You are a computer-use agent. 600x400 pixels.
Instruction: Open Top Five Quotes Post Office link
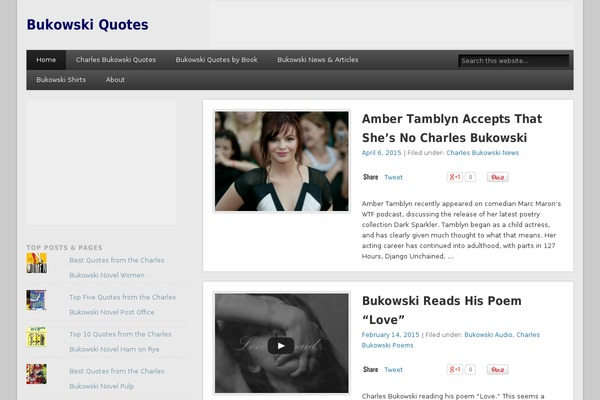pyautogui.click(x=122, y=305)
